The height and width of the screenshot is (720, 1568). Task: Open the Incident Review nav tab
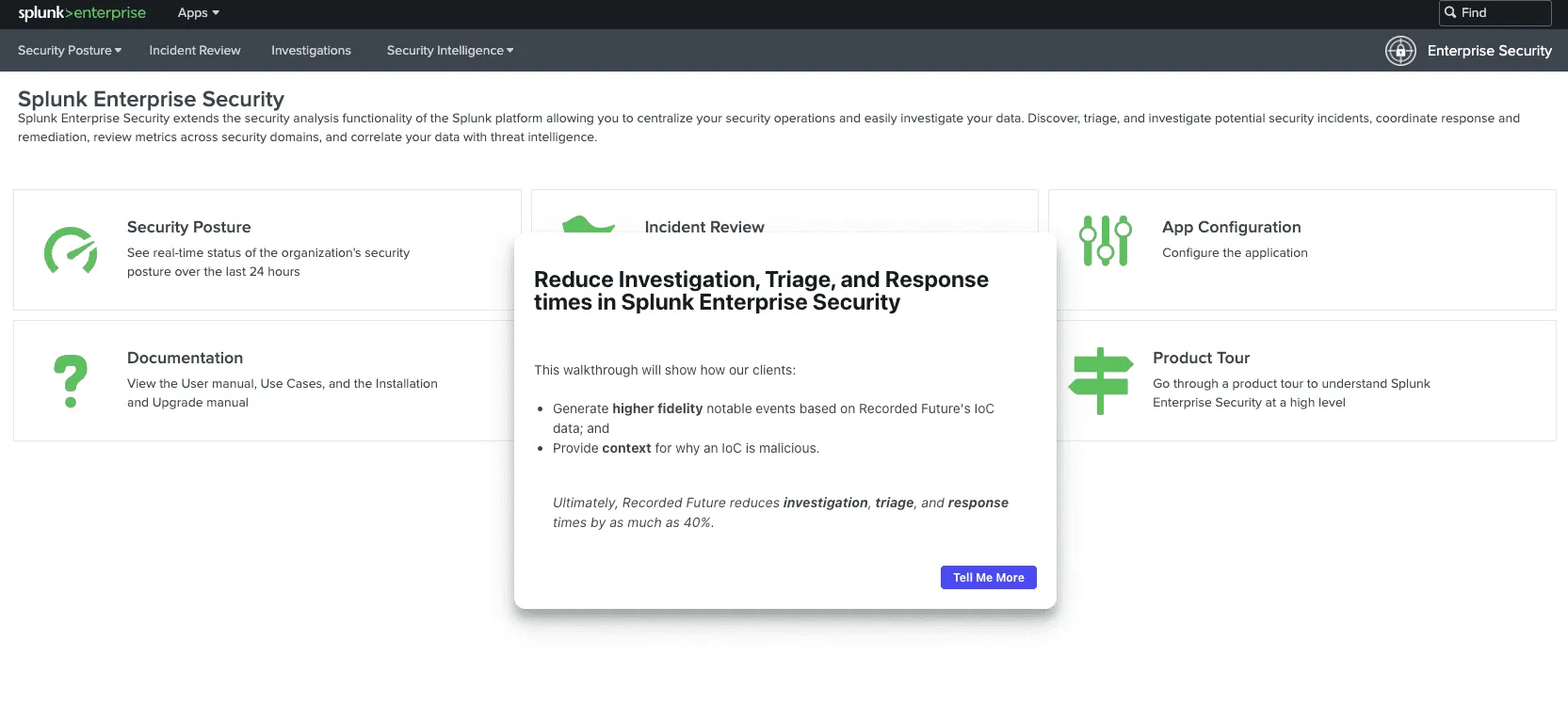point(195,51)
